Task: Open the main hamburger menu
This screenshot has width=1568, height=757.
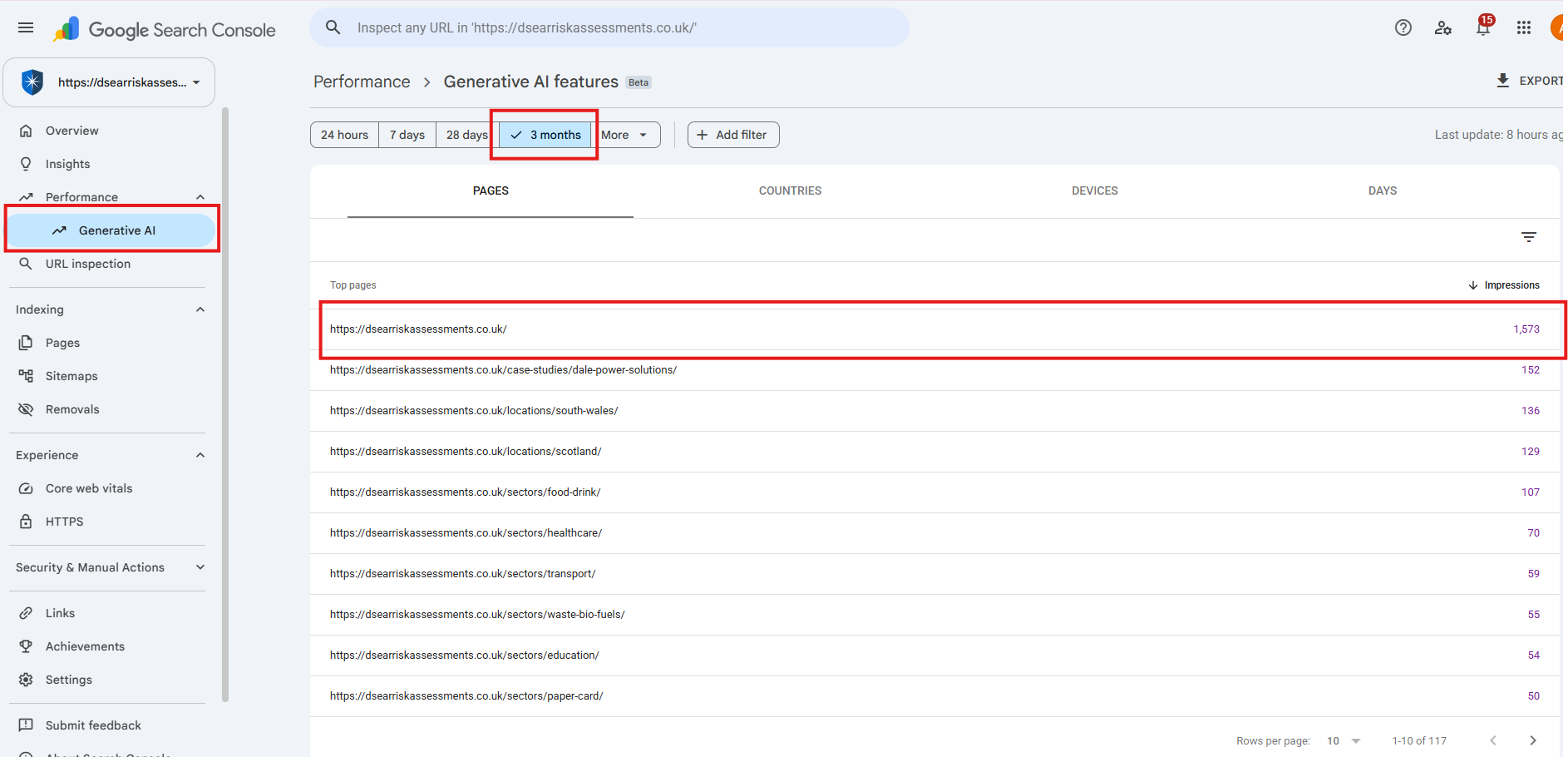Action: (26, 28)
